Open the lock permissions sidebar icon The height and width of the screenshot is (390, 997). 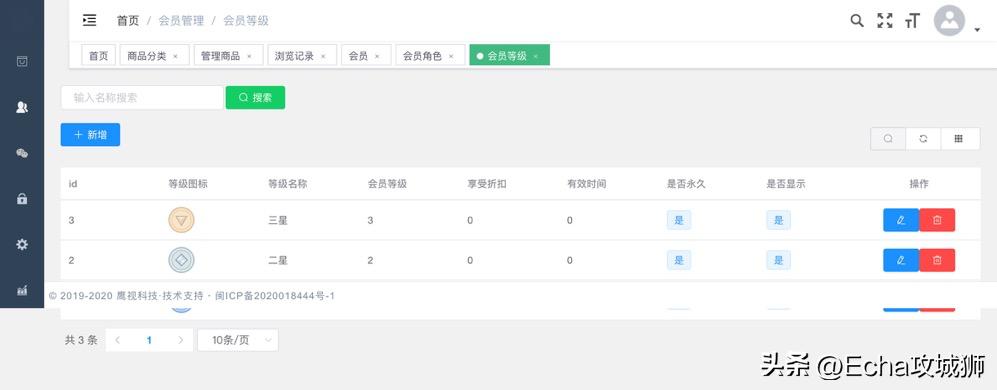(22, 198)
